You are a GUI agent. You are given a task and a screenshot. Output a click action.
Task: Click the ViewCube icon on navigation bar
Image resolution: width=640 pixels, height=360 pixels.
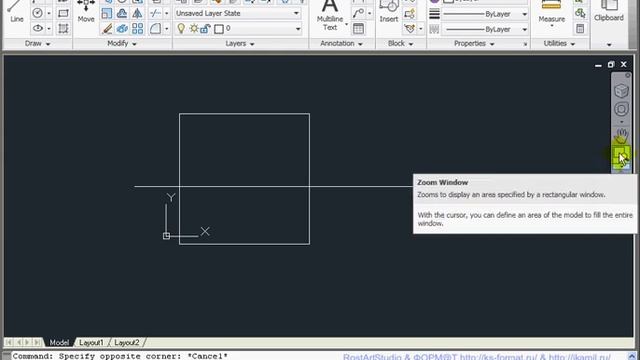tap(621, 91)
